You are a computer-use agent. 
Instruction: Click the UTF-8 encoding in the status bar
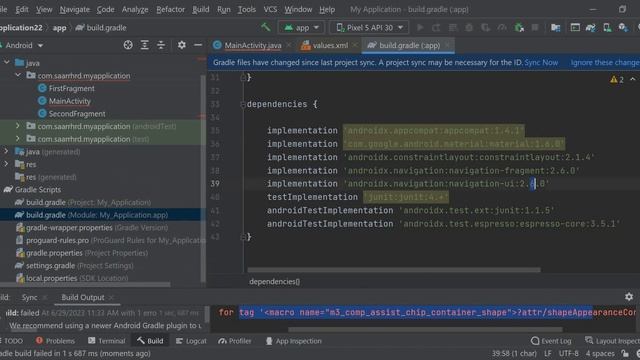tap(568, 353)
